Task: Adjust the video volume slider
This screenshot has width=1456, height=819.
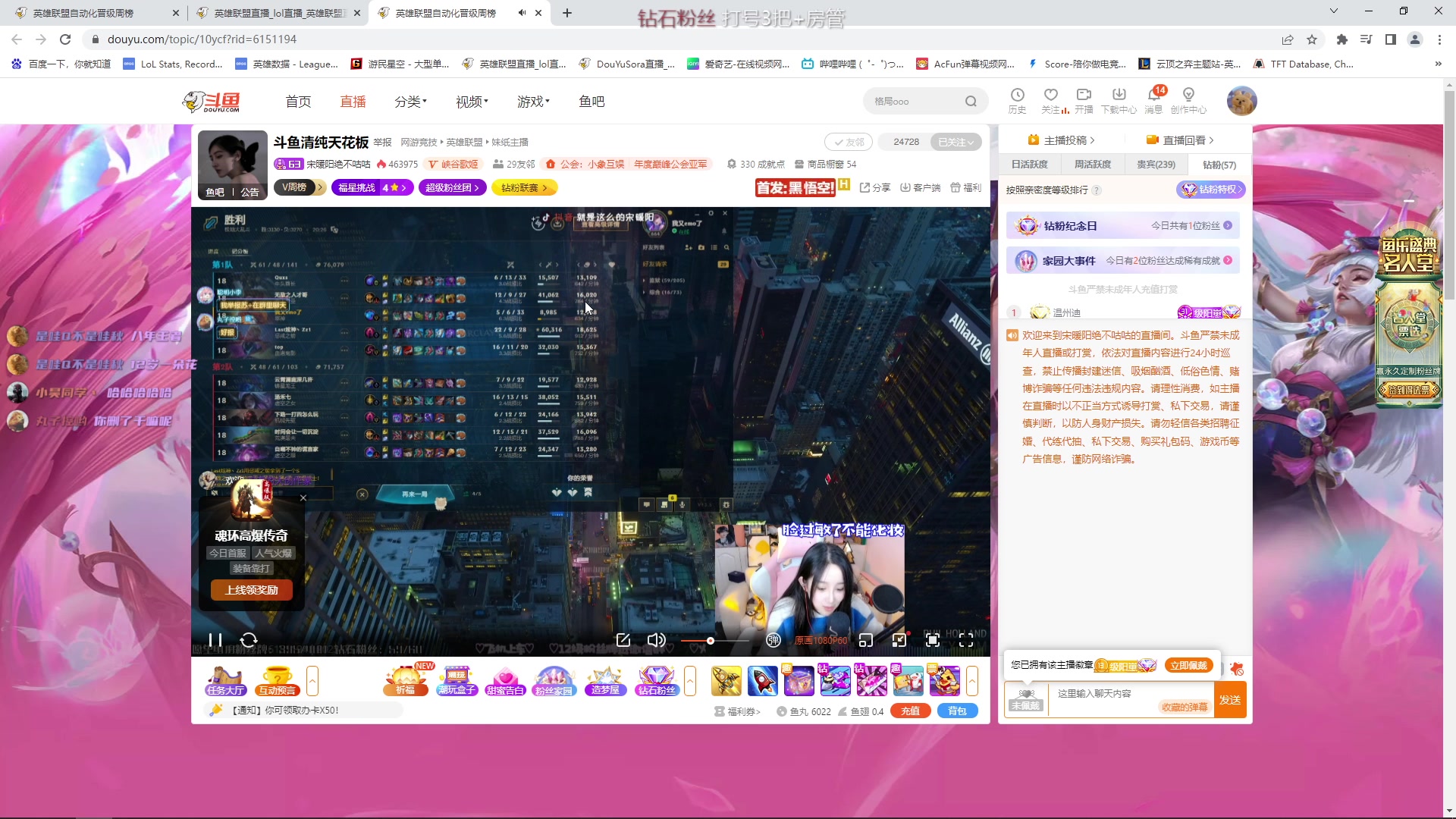Action: coord(714,641)
